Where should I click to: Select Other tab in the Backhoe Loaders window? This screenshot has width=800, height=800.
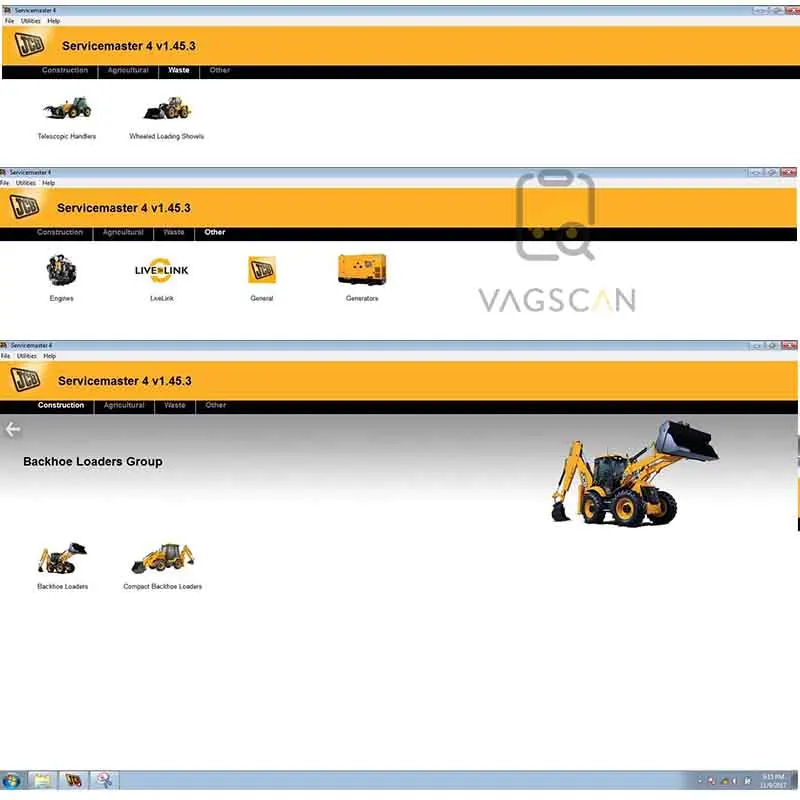(216, 405)
